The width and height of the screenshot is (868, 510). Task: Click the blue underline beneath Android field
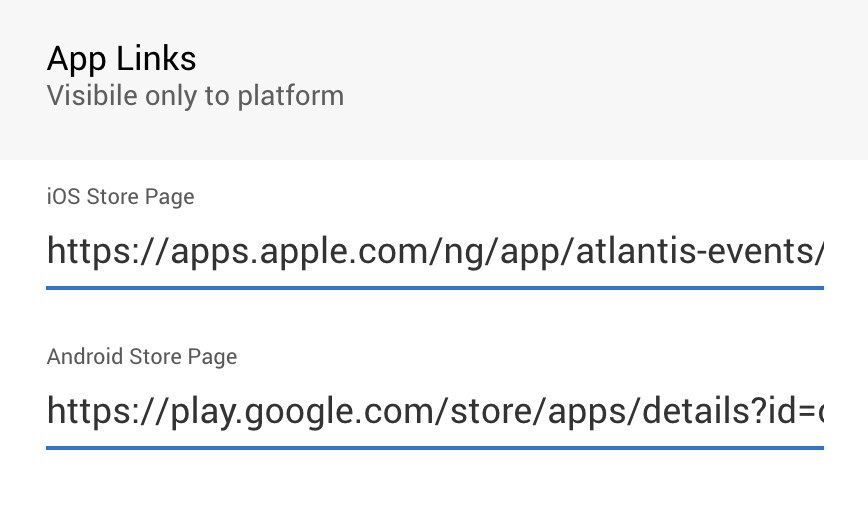point(435,447)
